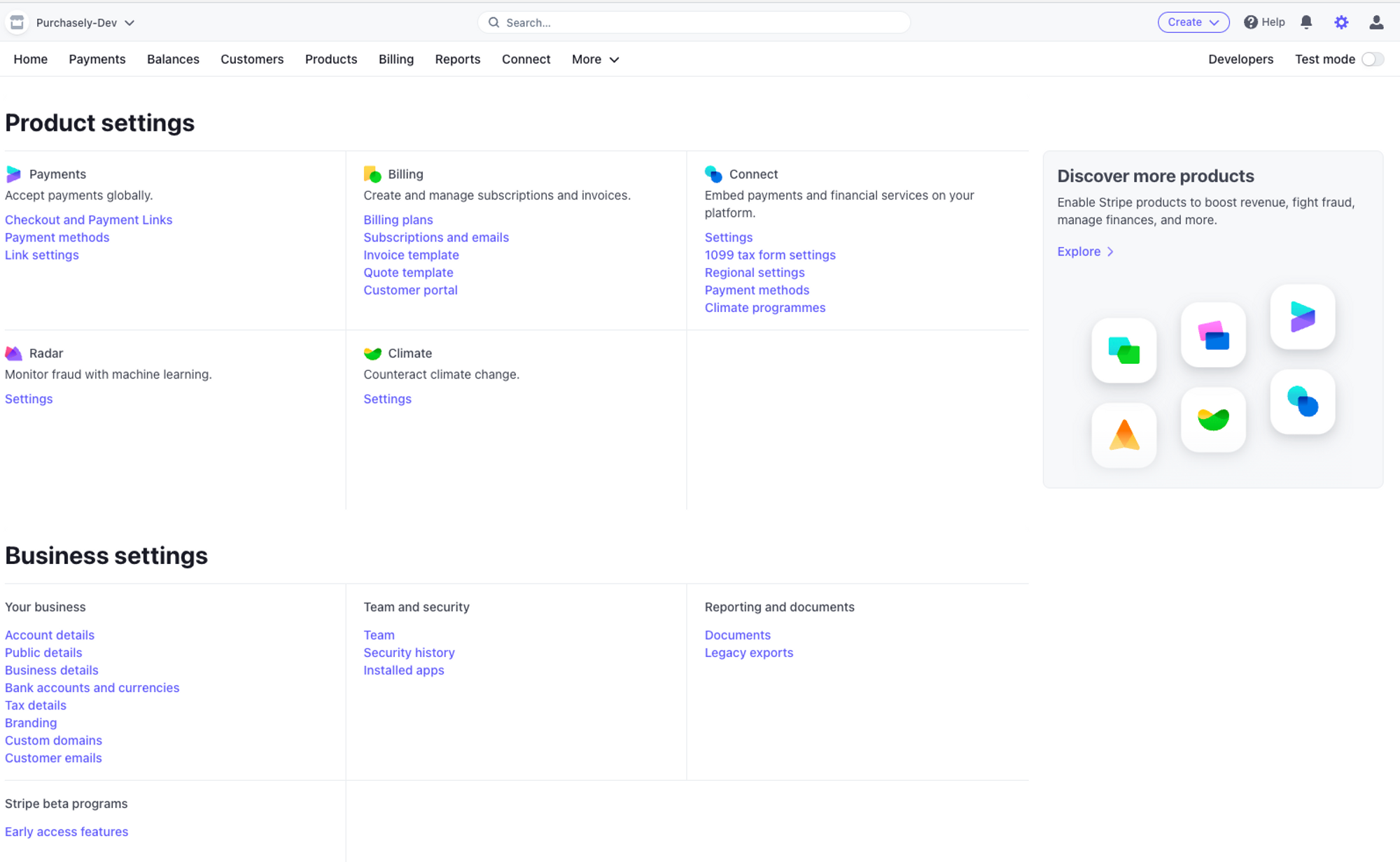Open Subscriptions and emails settings
The width and height of the screenshot is (1400, 862).
coord(436,237)
